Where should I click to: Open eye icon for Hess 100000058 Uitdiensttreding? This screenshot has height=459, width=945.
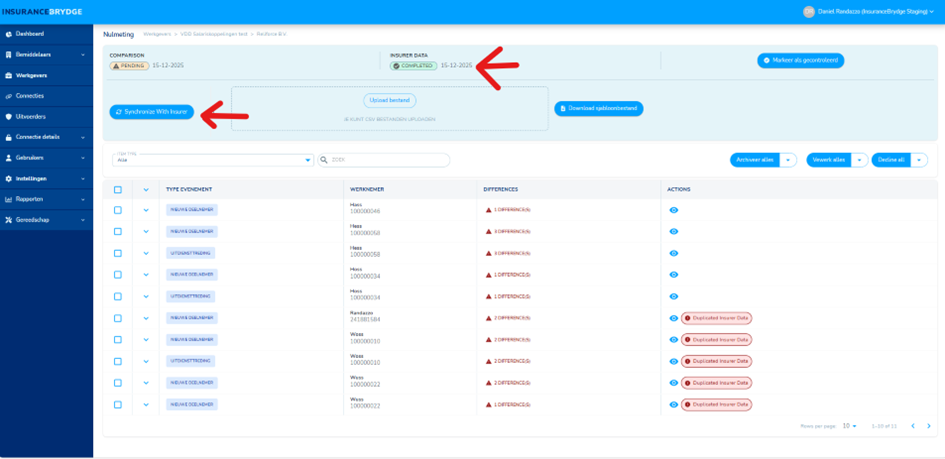pyautogui.click(x=674, y=253)
